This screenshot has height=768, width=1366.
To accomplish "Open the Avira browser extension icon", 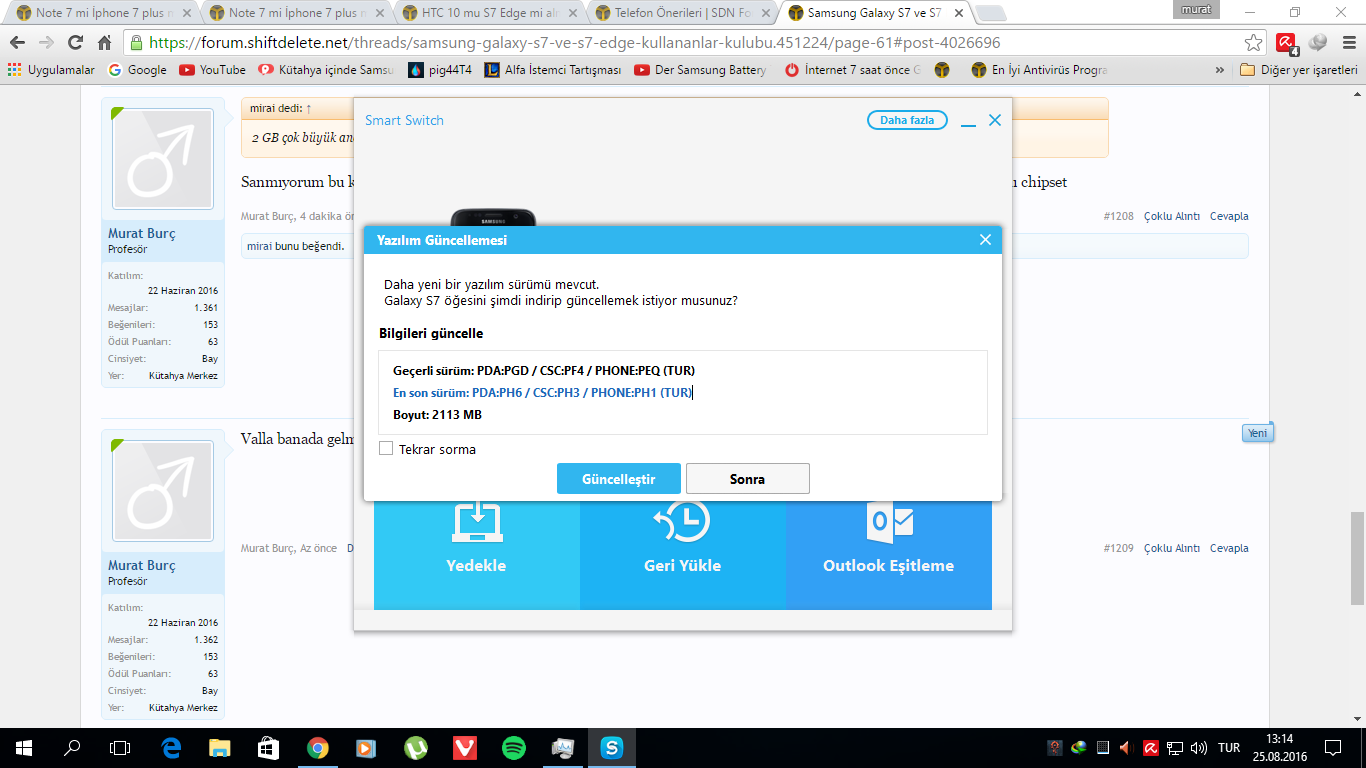I will tap(1287, 43).
